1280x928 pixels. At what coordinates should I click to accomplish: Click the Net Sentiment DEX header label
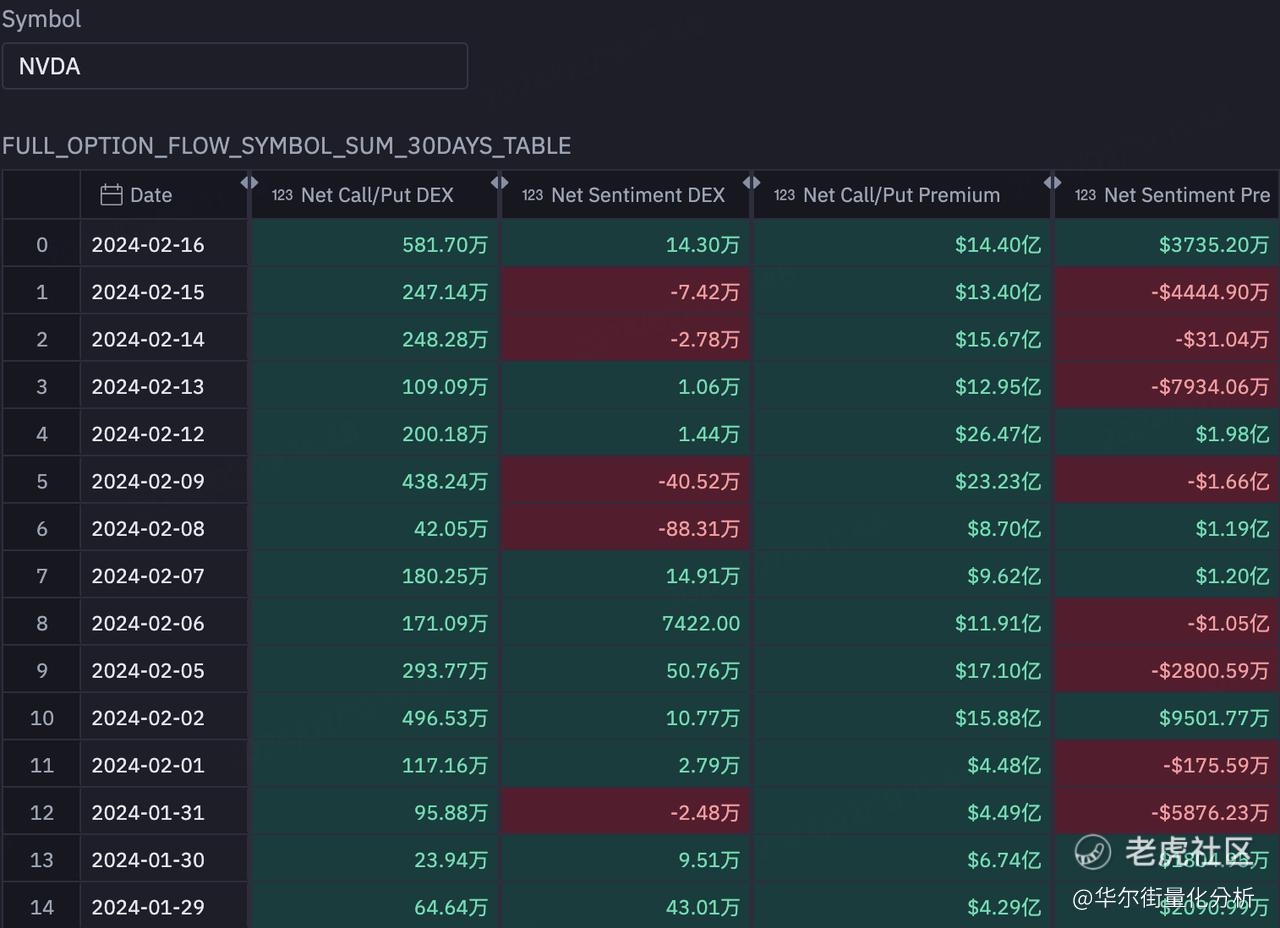click(638, 195)
